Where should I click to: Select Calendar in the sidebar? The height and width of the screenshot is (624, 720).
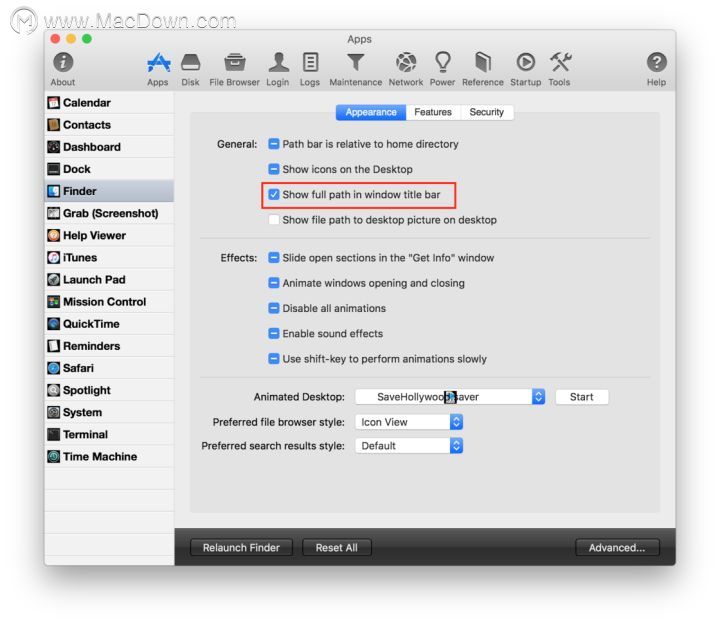tap(109, 102)
